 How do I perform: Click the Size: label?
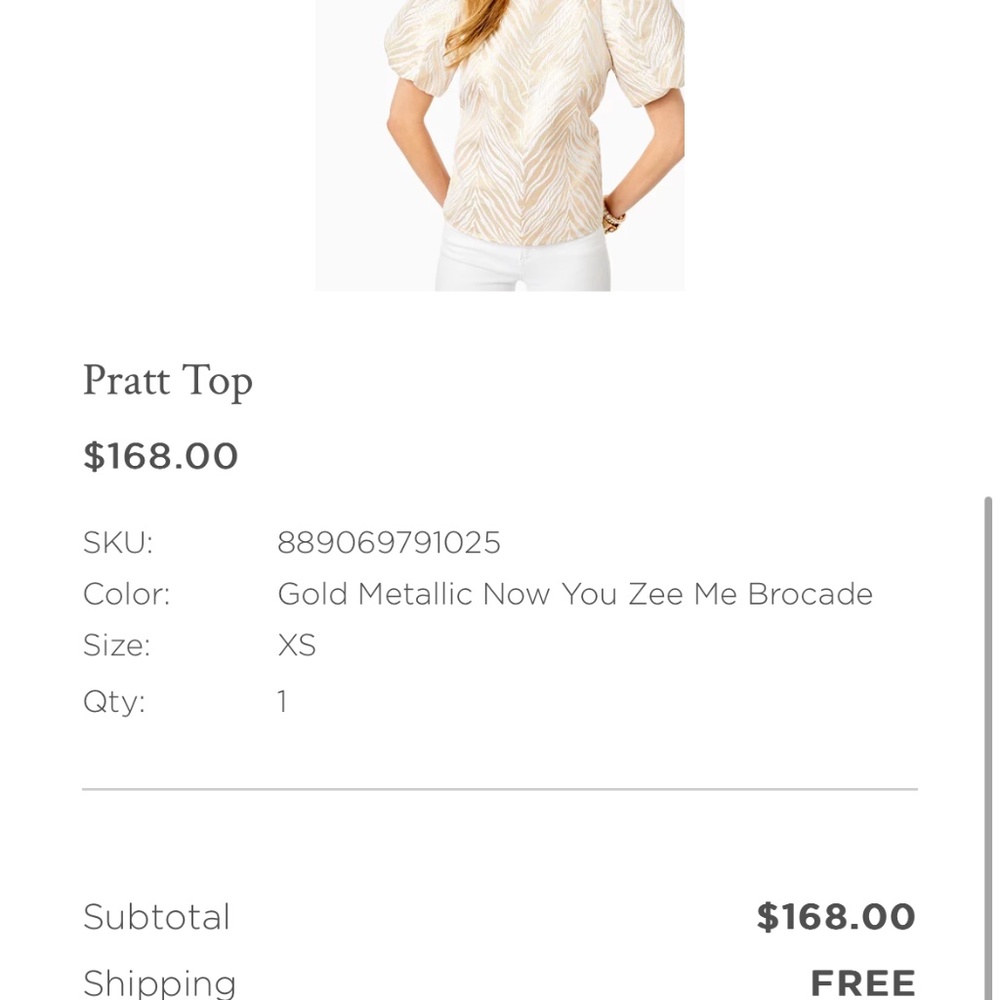[116, 645]
